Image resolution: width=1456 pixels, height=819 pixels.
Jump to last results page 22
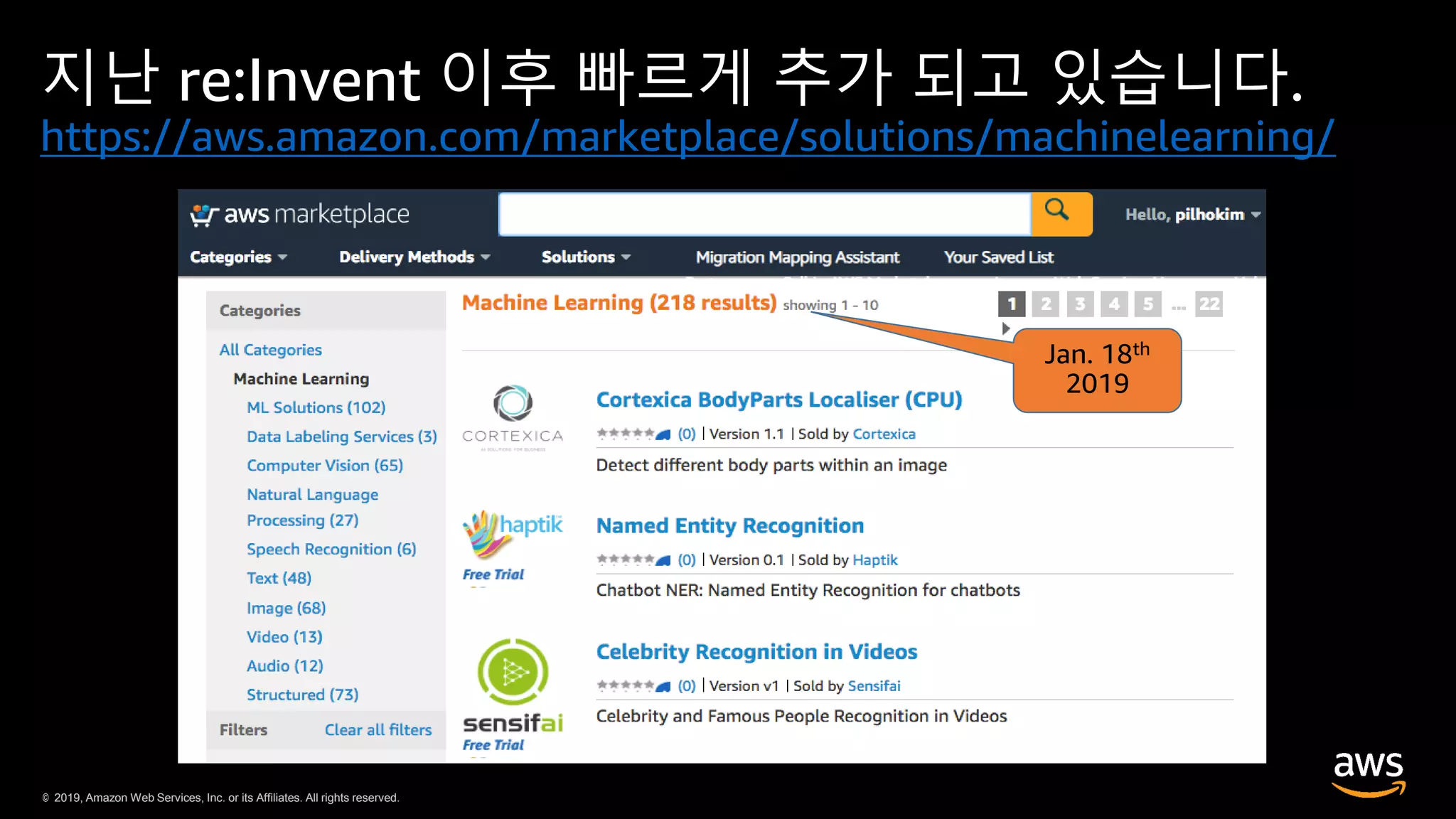coord(1208,304)
